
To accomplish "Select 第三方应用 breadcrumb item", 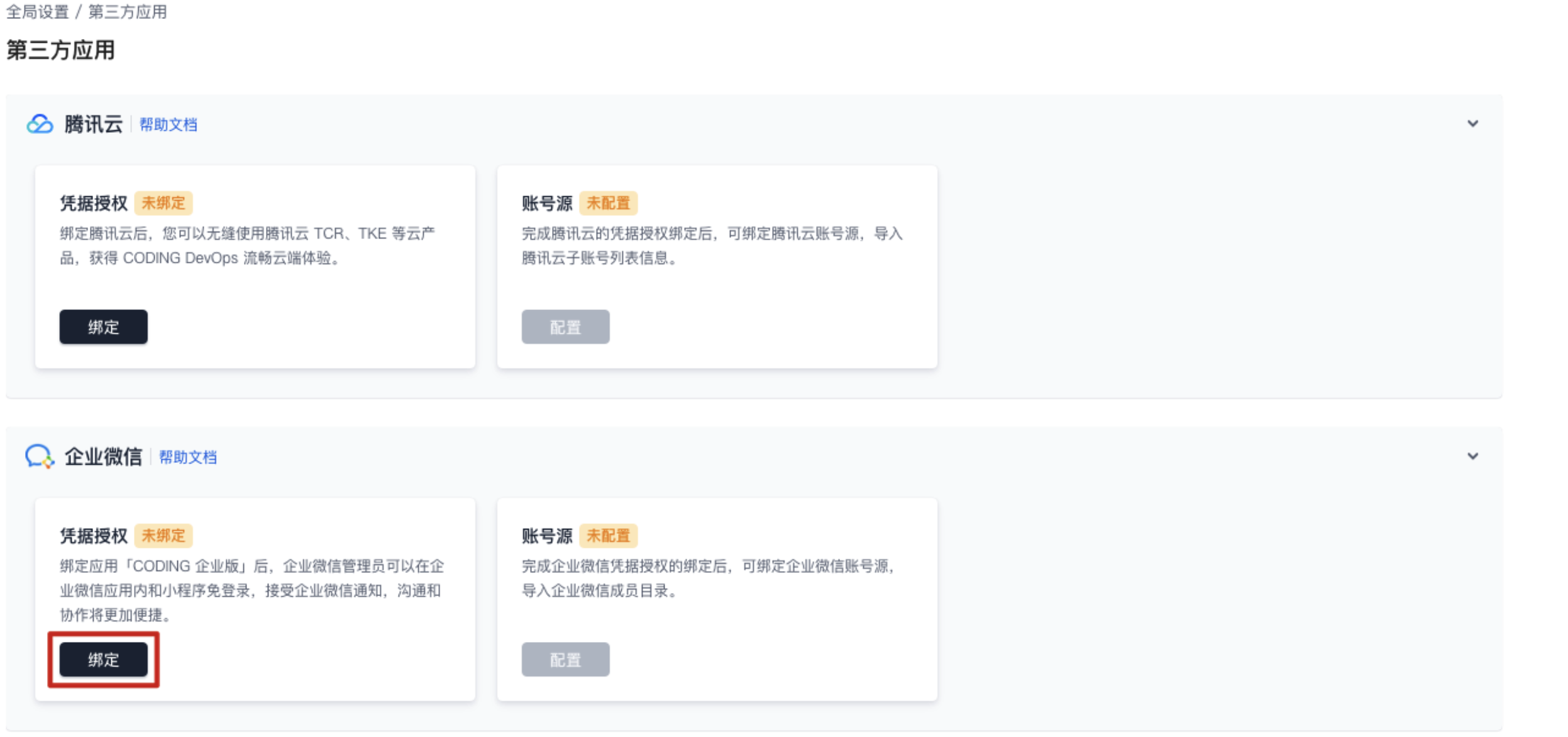I will (x=128, y=12).
